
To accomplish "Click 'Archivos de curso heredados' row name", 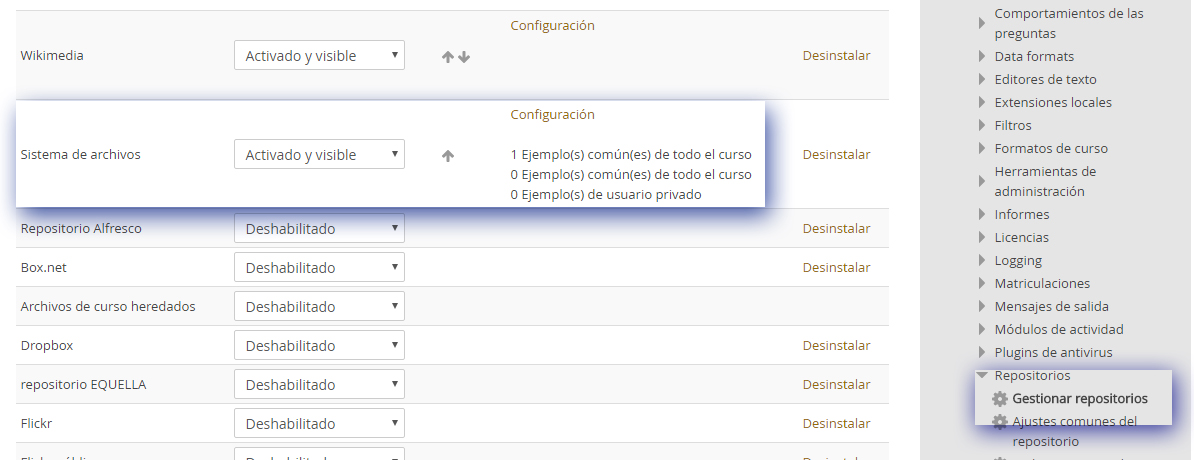I will click(108, 307).
